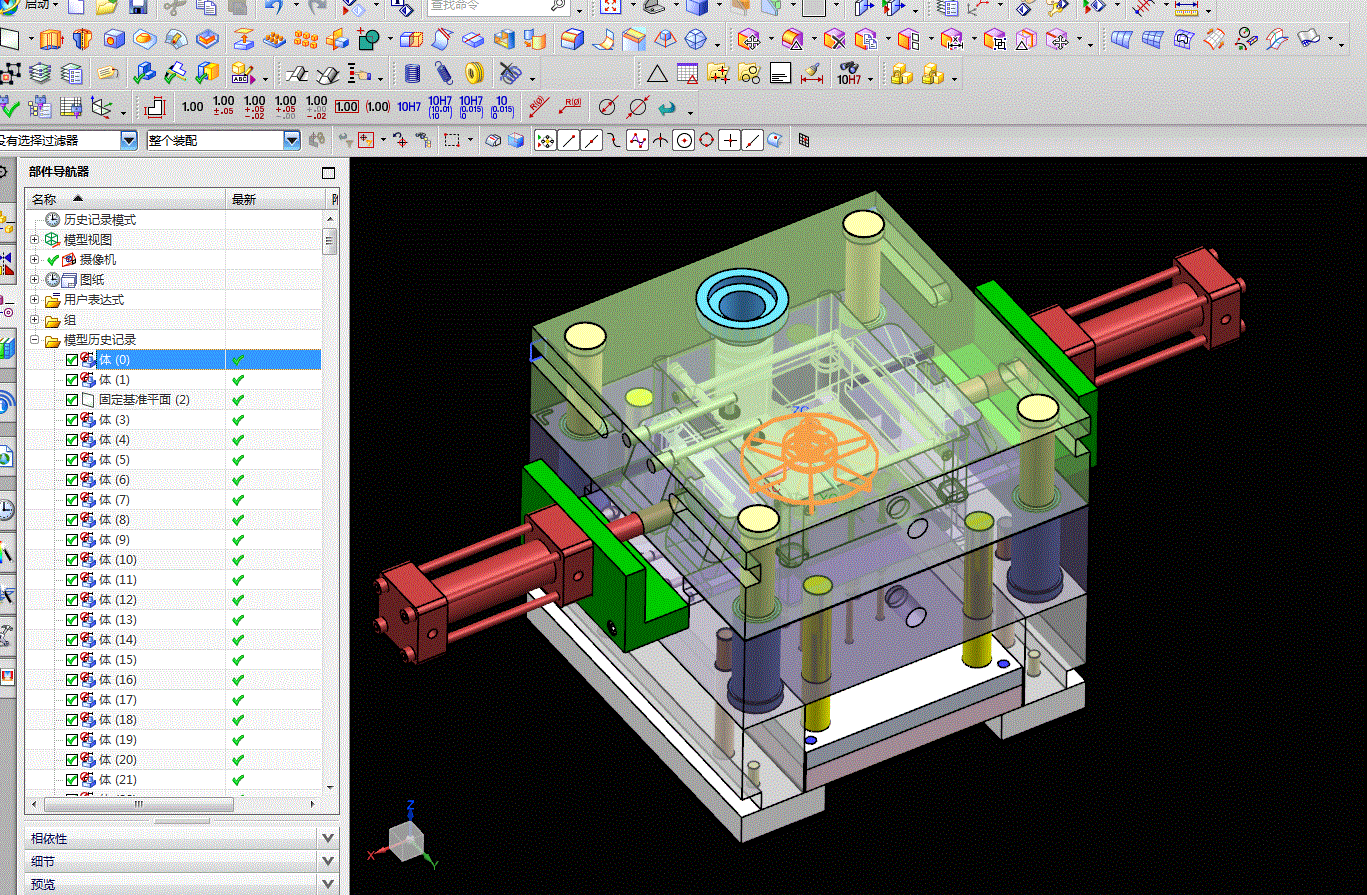
Task: Expand the 摄像机 tree node
Action: (x=35, y=260)
